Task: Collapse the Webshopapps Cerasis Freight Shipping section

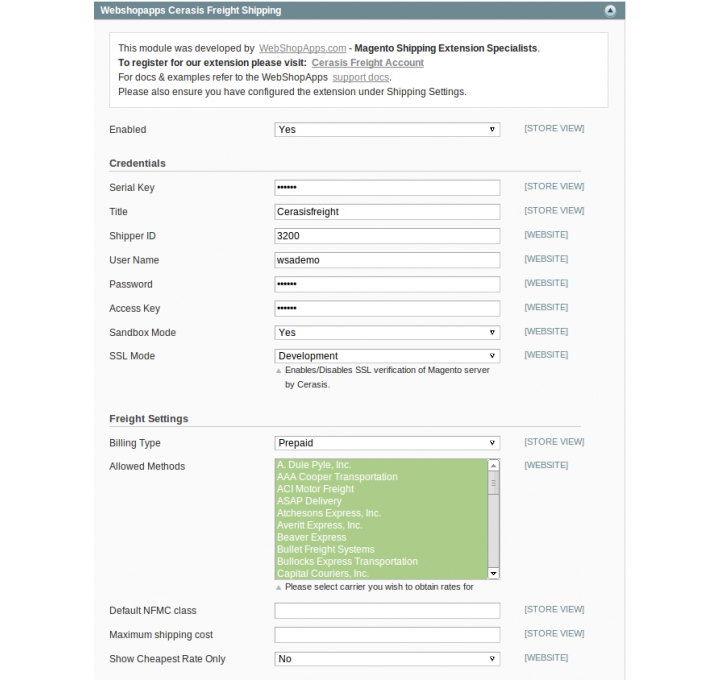Action: coord(610,11)
